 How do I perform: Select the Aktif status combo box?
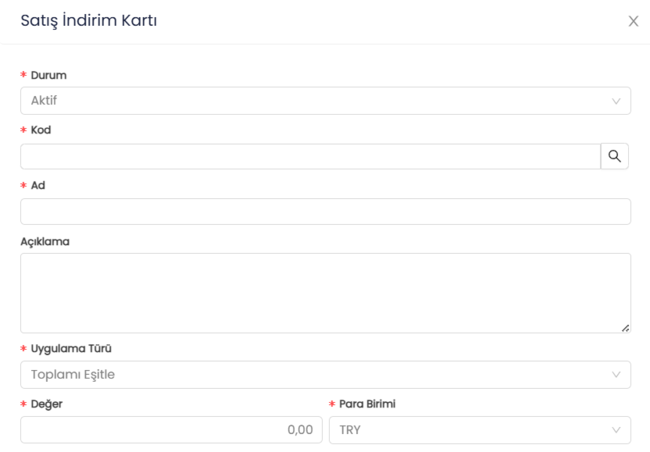tap(325, 101)
